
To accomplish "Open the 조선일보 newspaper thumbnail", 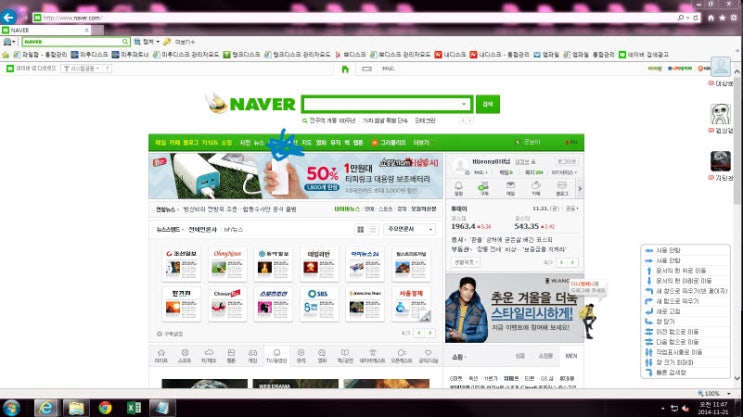I will [x=181, y=264].
